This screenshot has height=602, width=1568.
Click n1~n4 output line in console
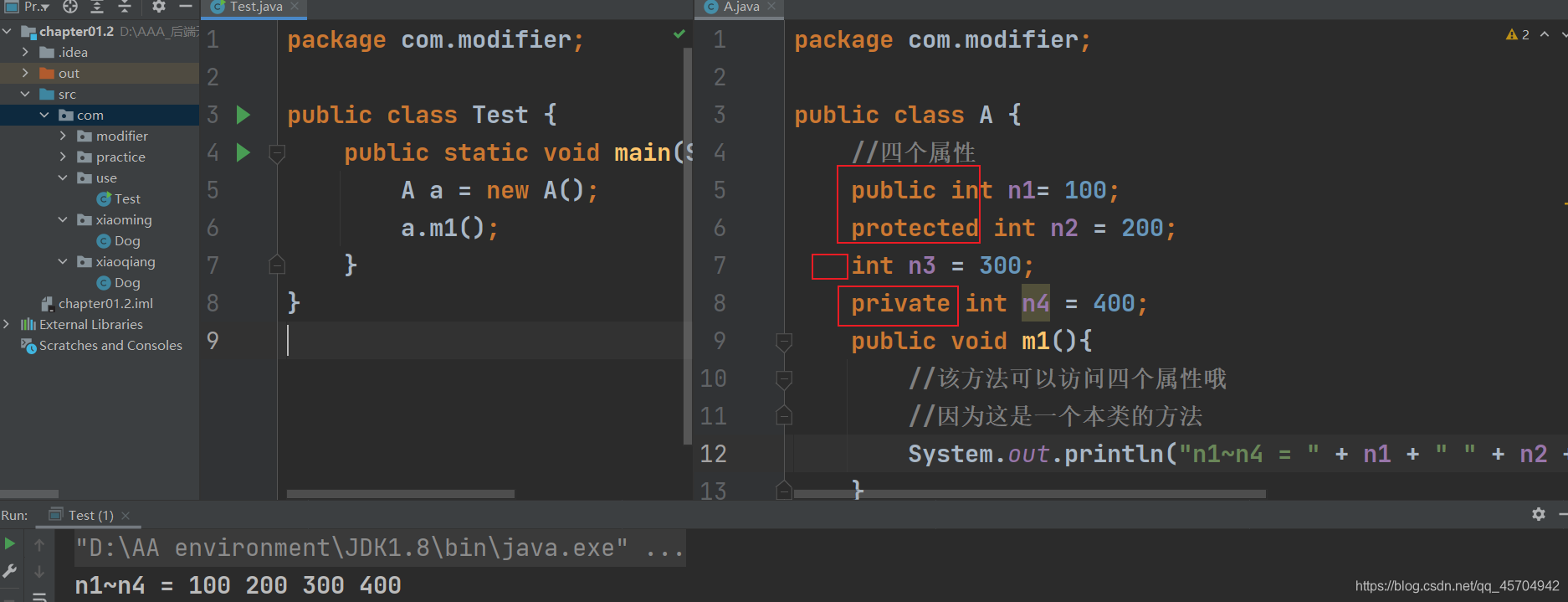point(238,585)
